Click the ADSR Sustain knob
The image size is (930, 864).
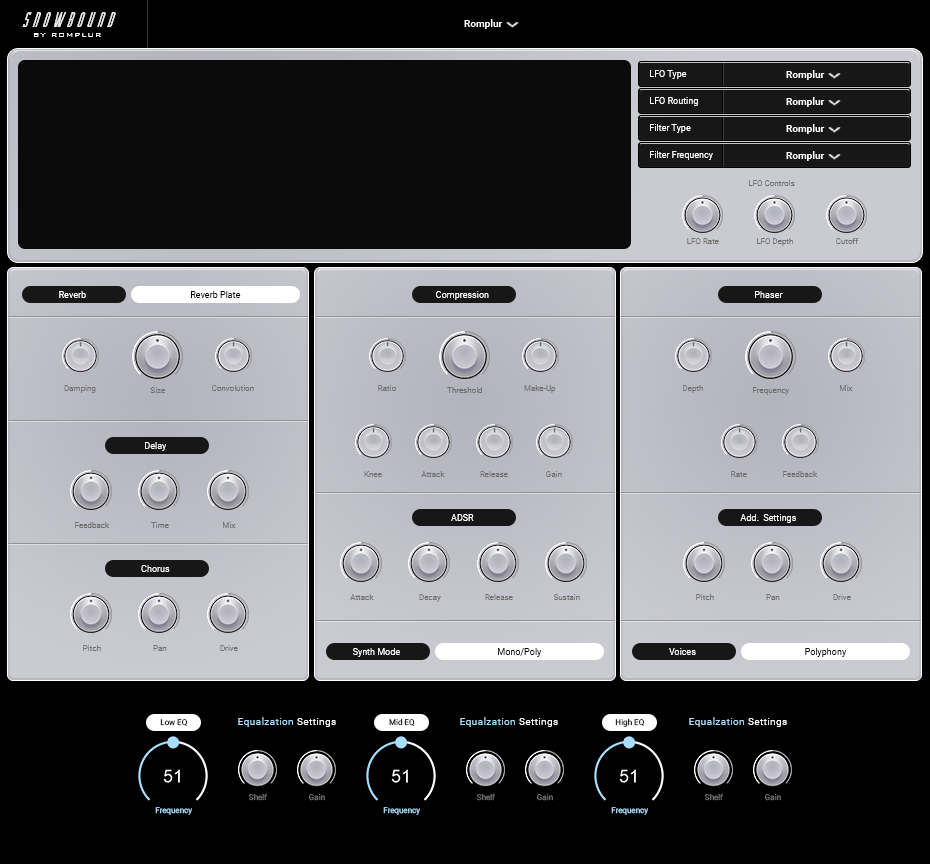coord(566,563)
